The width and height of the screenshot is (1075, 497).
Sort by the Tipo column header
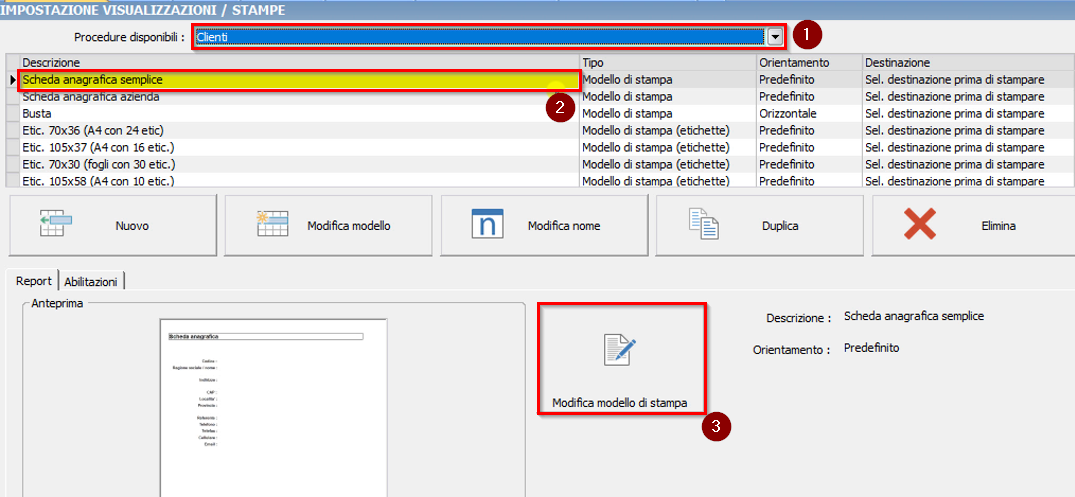point(667,62)
